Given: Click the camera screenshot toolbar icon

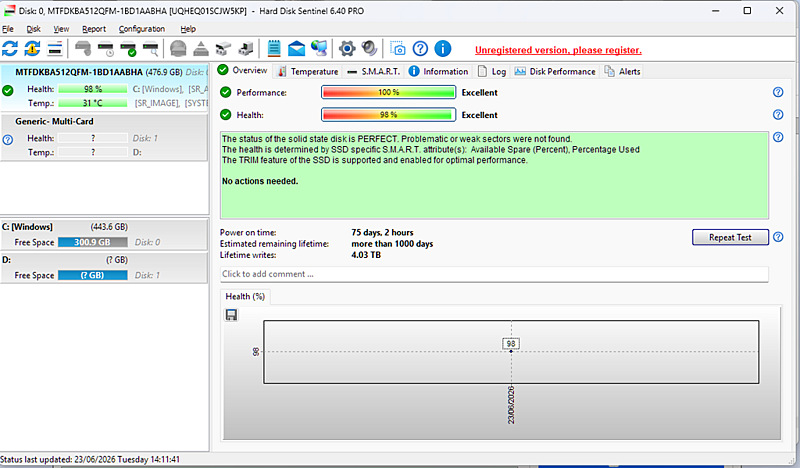Looking at the screenshot, I should click(x=397, y=49).
